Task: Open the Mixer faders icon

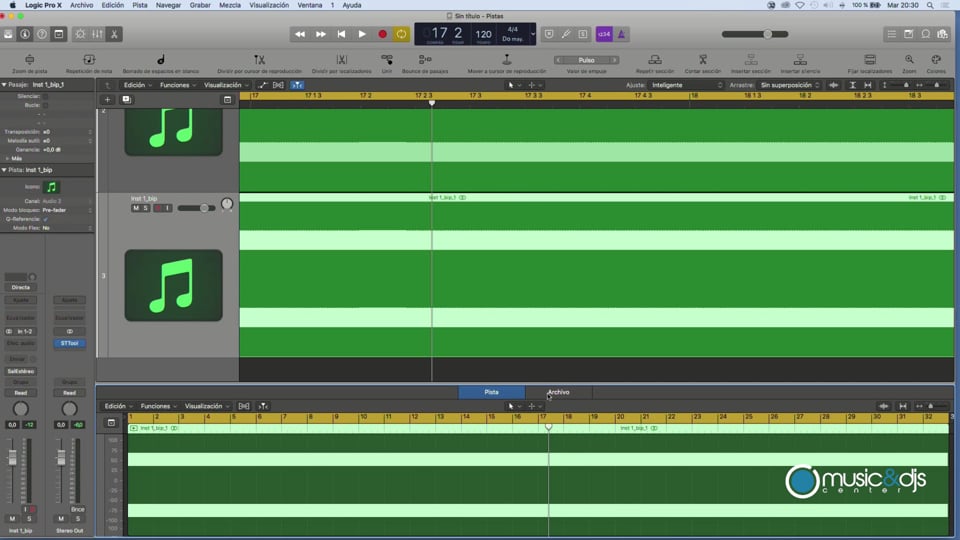Action: [x=97, y=34]
